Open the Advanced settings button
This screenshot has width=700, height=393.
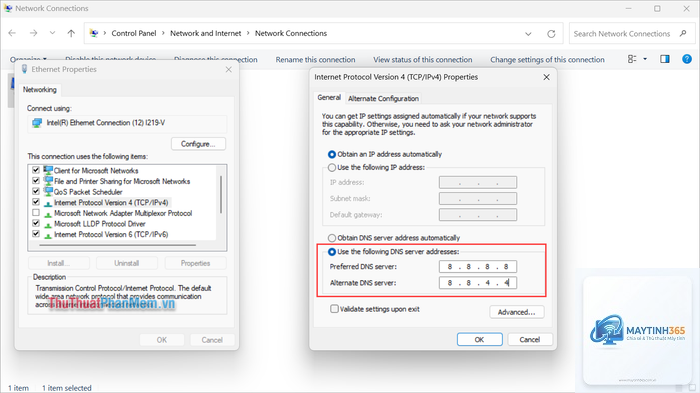[517, 312]
